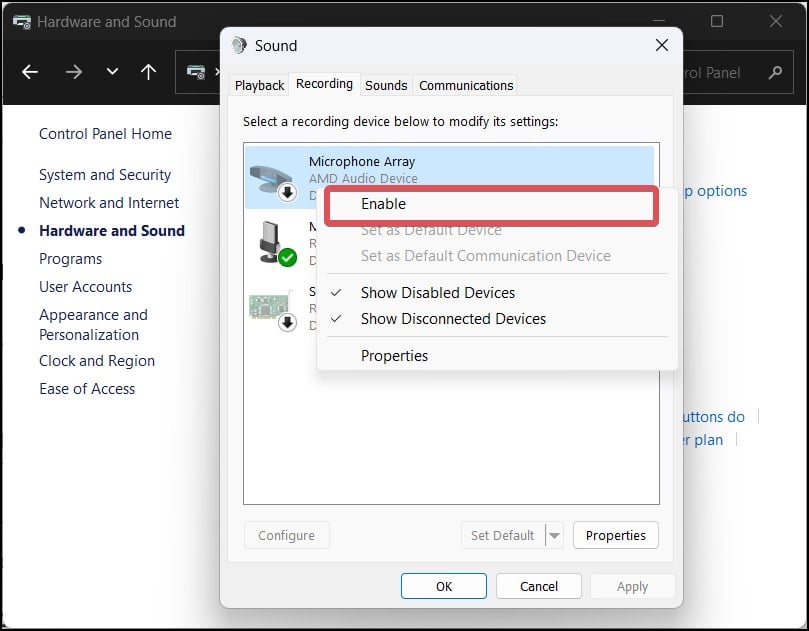Viewport: 809px width, 631px height.
Task: Click the Set Default button
Action: 503,536
